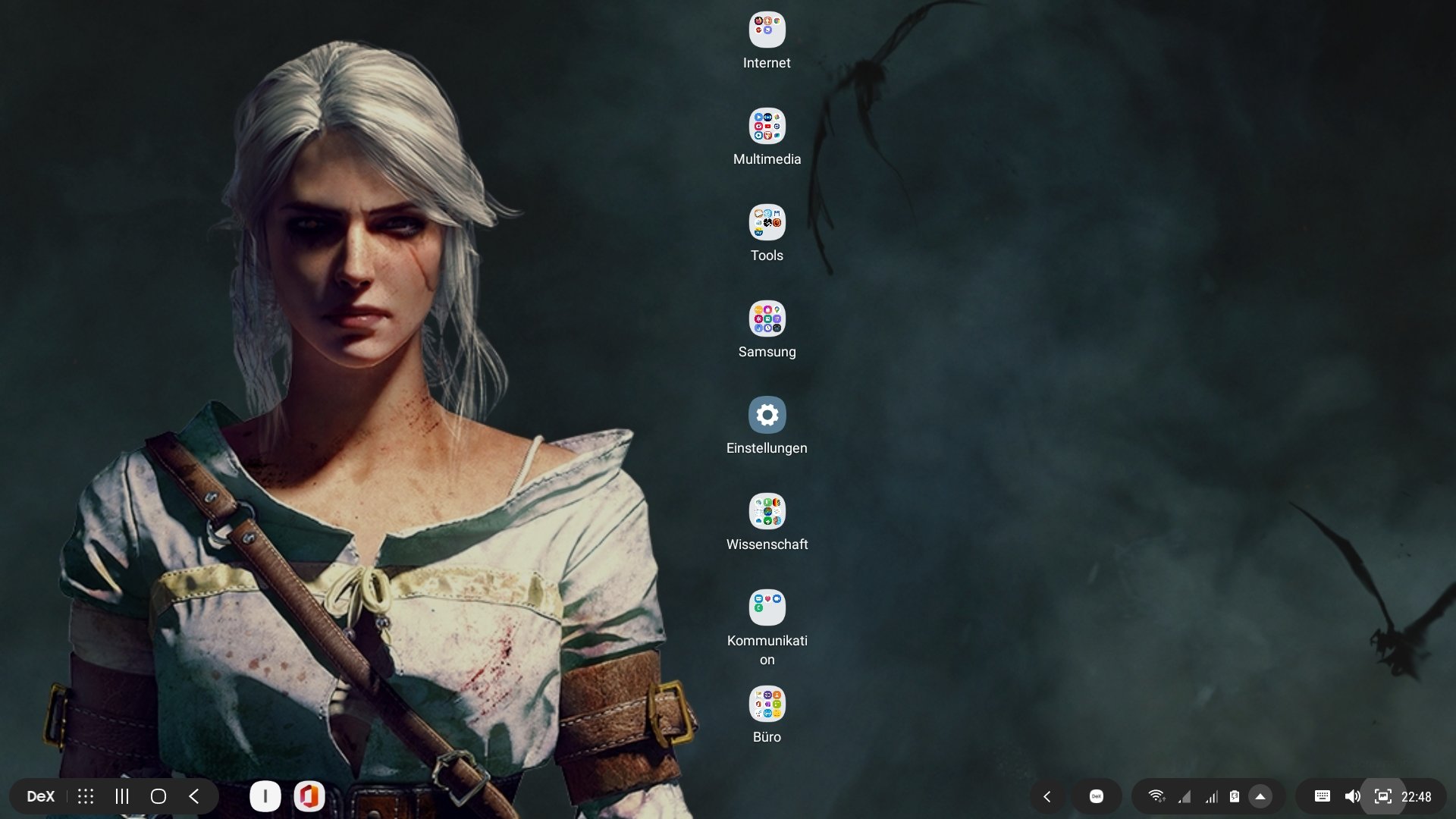Open Wi-Fi status icon
Viewport: 1456px width, 819px height.
pos(1156,796)
